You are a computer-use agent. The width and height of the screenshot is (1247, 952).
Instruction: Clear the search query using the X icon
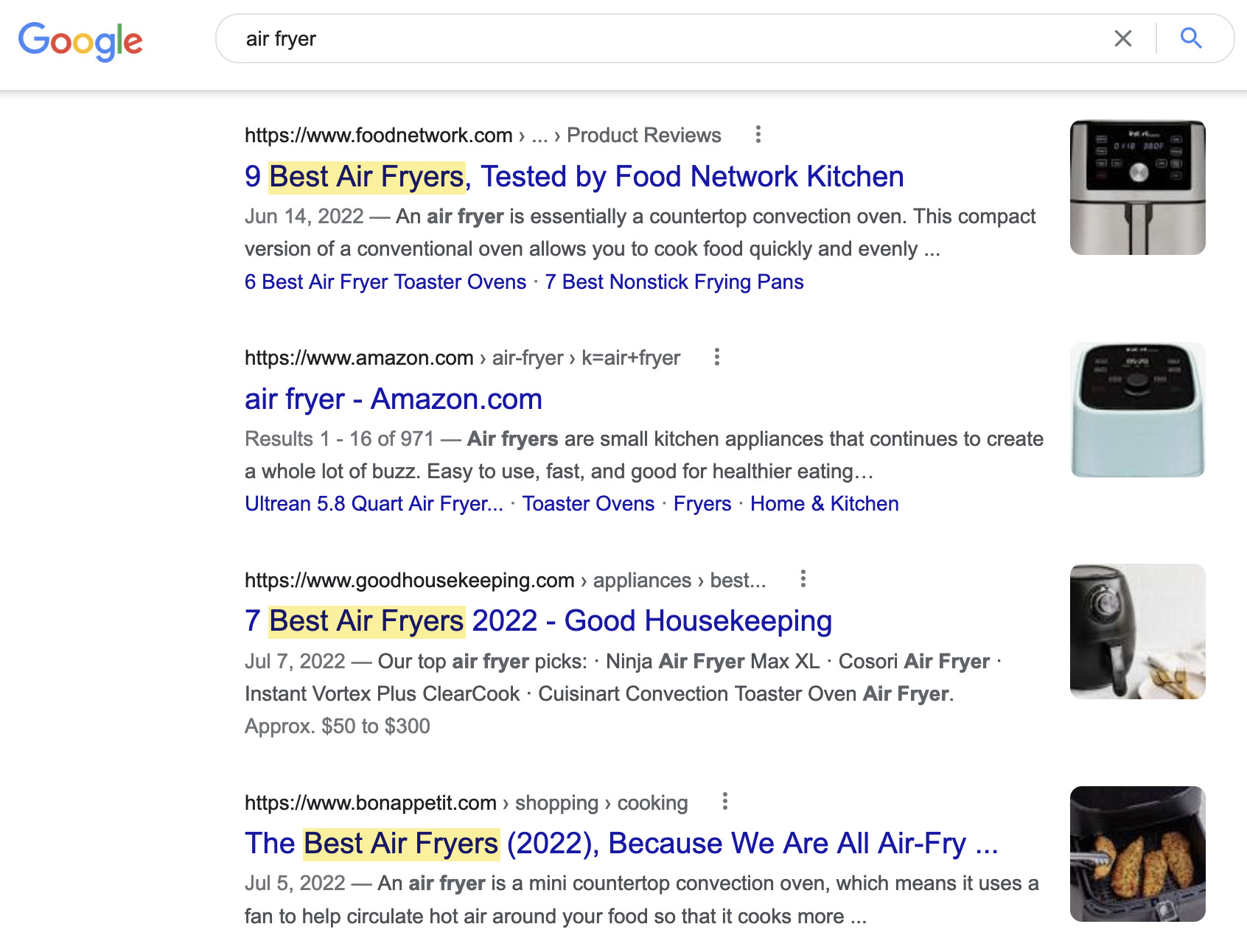pyautogui.click(x=1123, y=39)
